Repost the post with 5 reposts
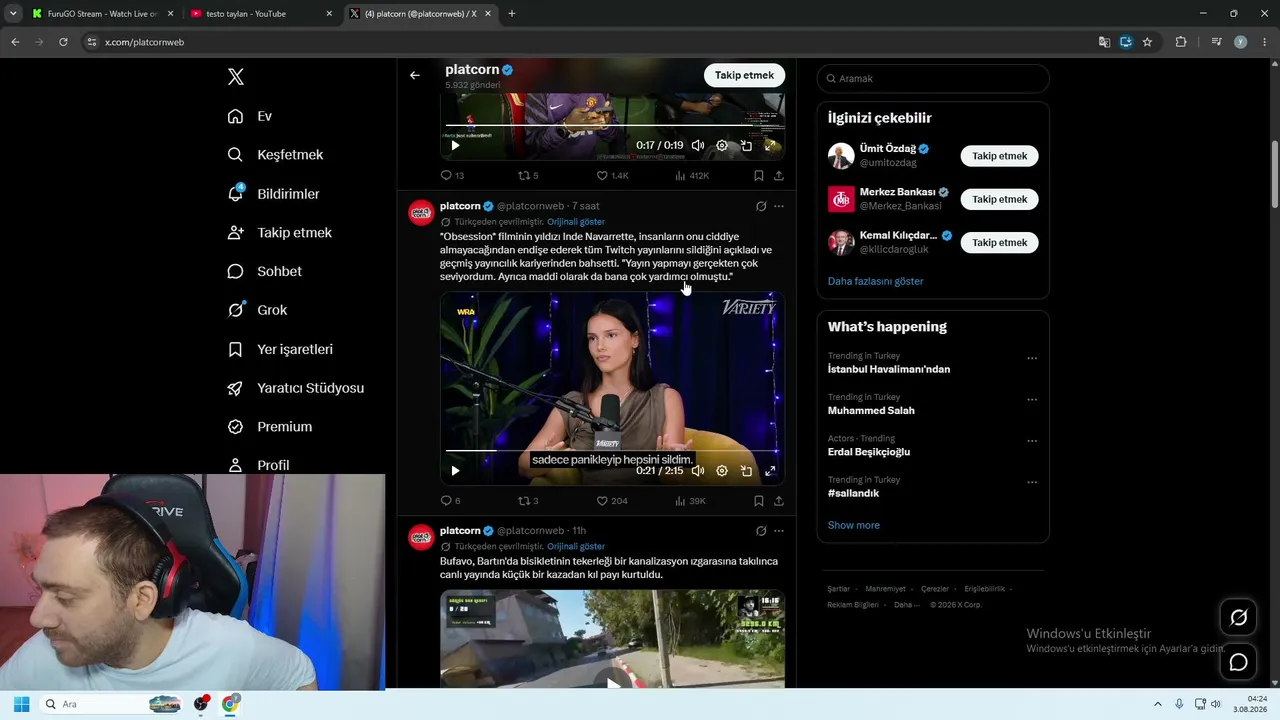Image resolution: width=1280 pixels, height=720 pixels. coord(528,175)
